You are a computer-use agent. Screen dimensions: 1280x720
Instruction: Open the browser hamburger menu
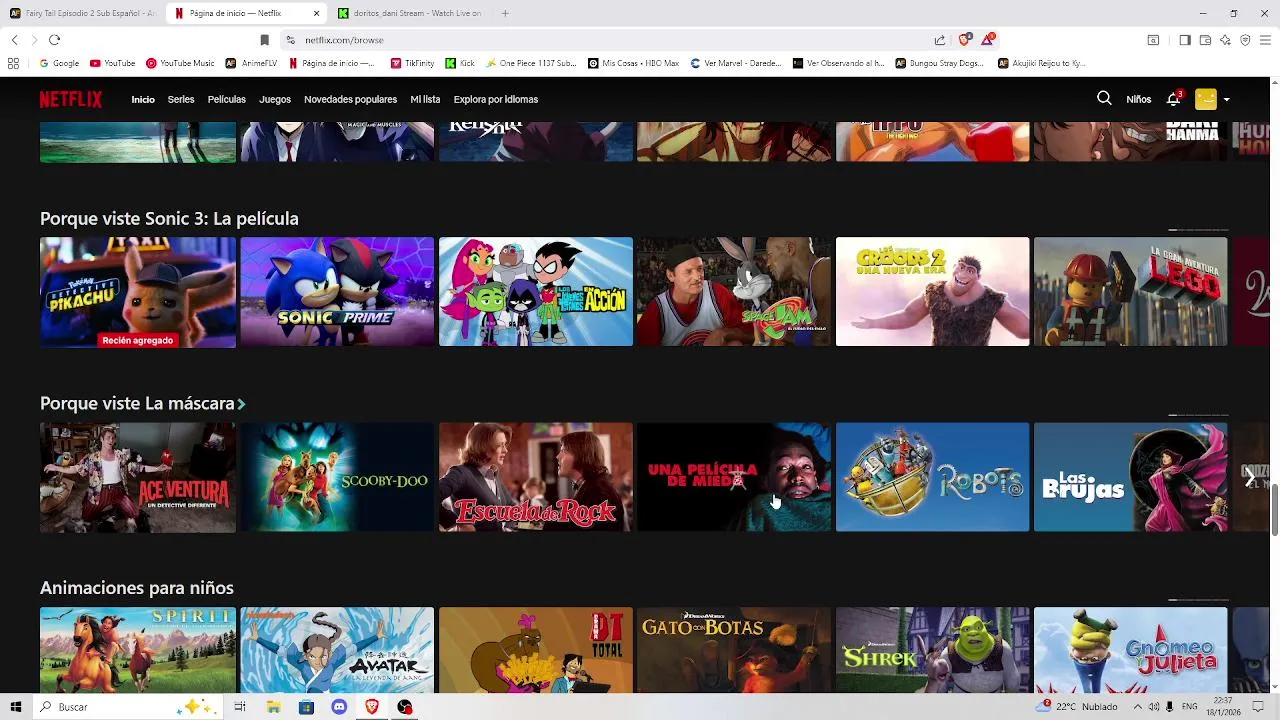click(x=1265, y=40)
